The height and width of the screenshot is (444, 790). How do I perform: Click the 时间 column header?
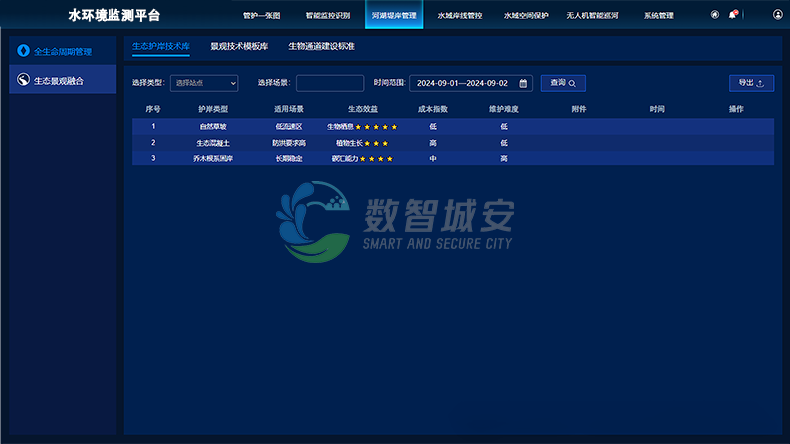coord(657,109)
